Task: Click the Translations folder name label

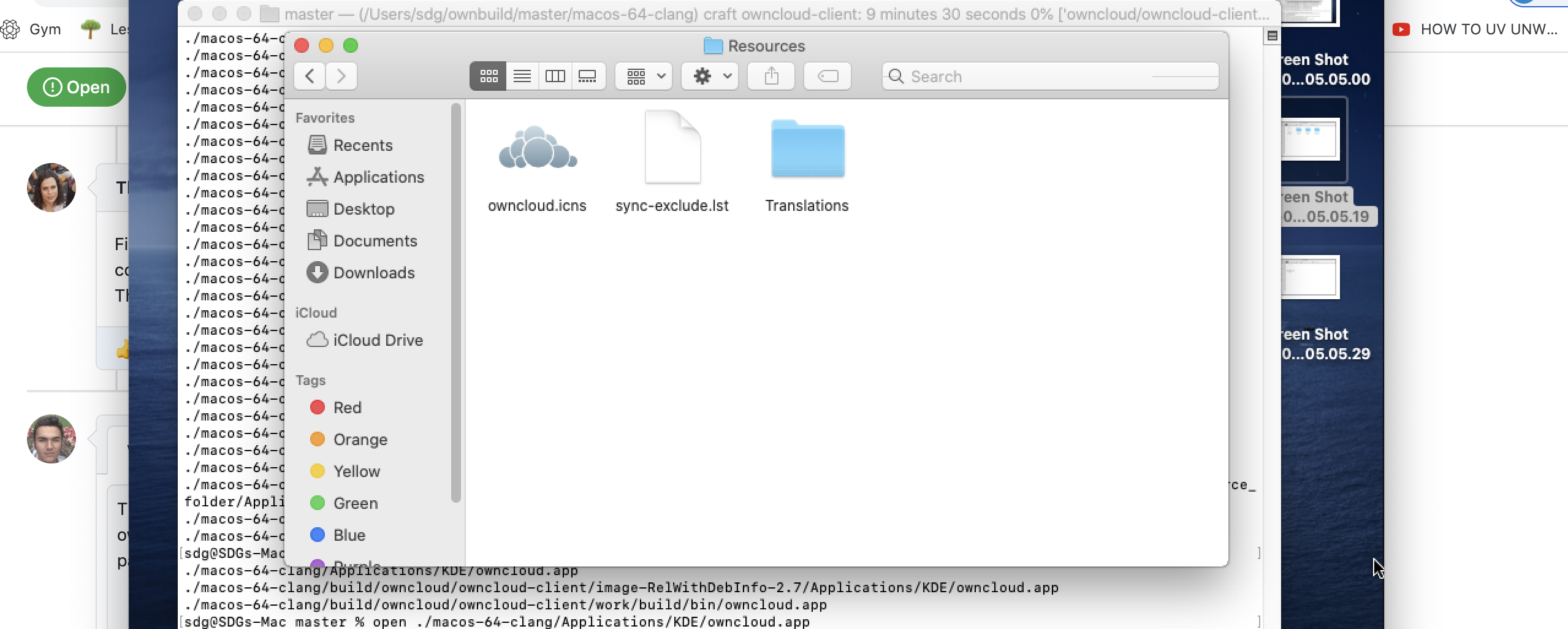Action: pos(807,205)
